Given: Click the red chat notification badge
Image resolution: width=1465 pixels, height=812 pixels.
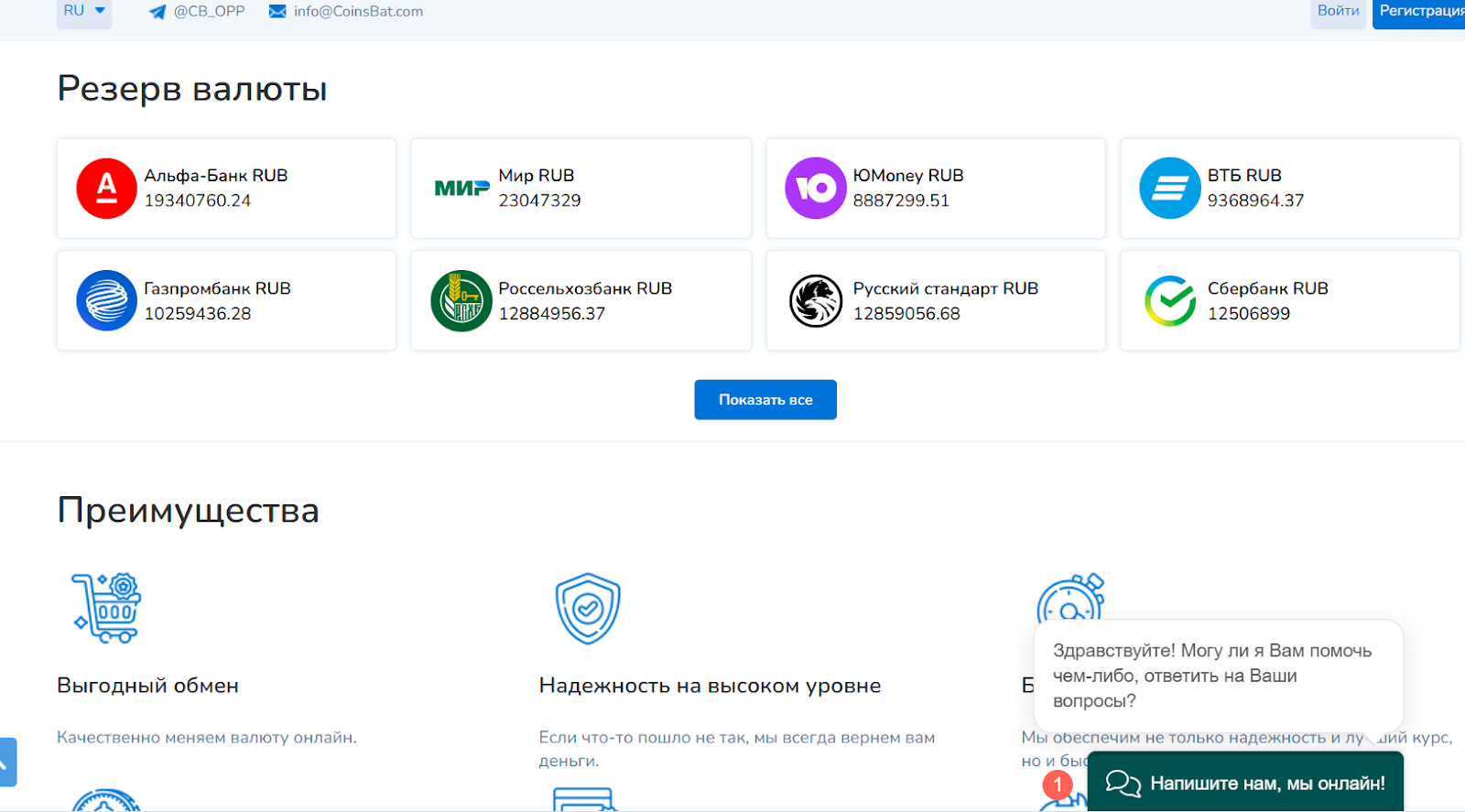Looking at the screenshot, I should [x=1058, y=785].
